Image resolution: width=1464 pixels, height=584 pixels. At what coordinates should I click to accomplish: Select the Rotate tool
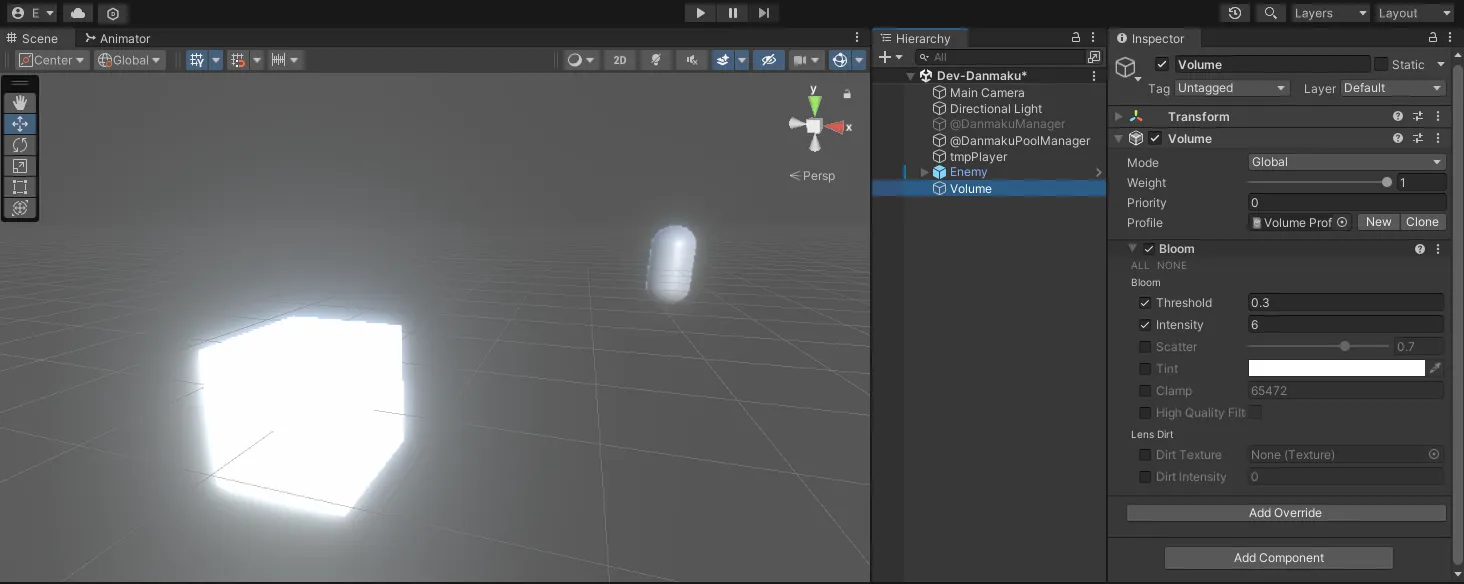(x=19, y=145)
